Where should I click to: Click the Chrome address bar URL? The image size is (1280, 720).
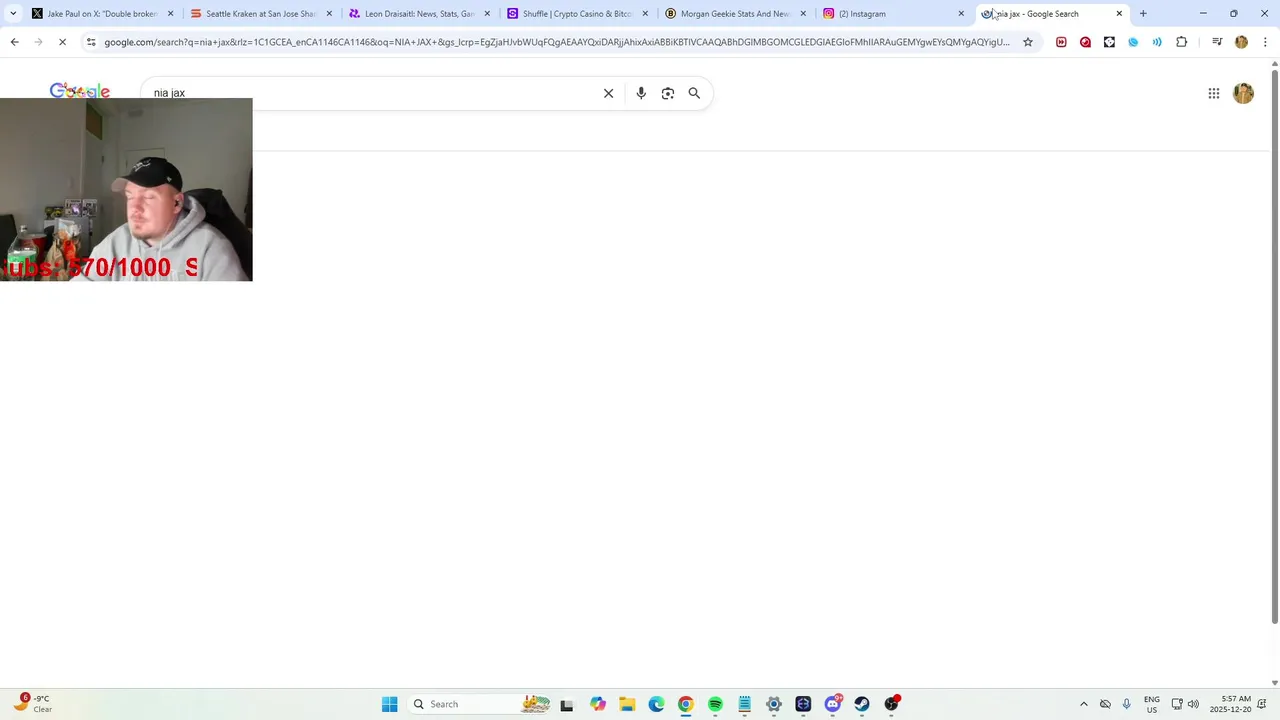pyautogui.click(x=556, y=42)
